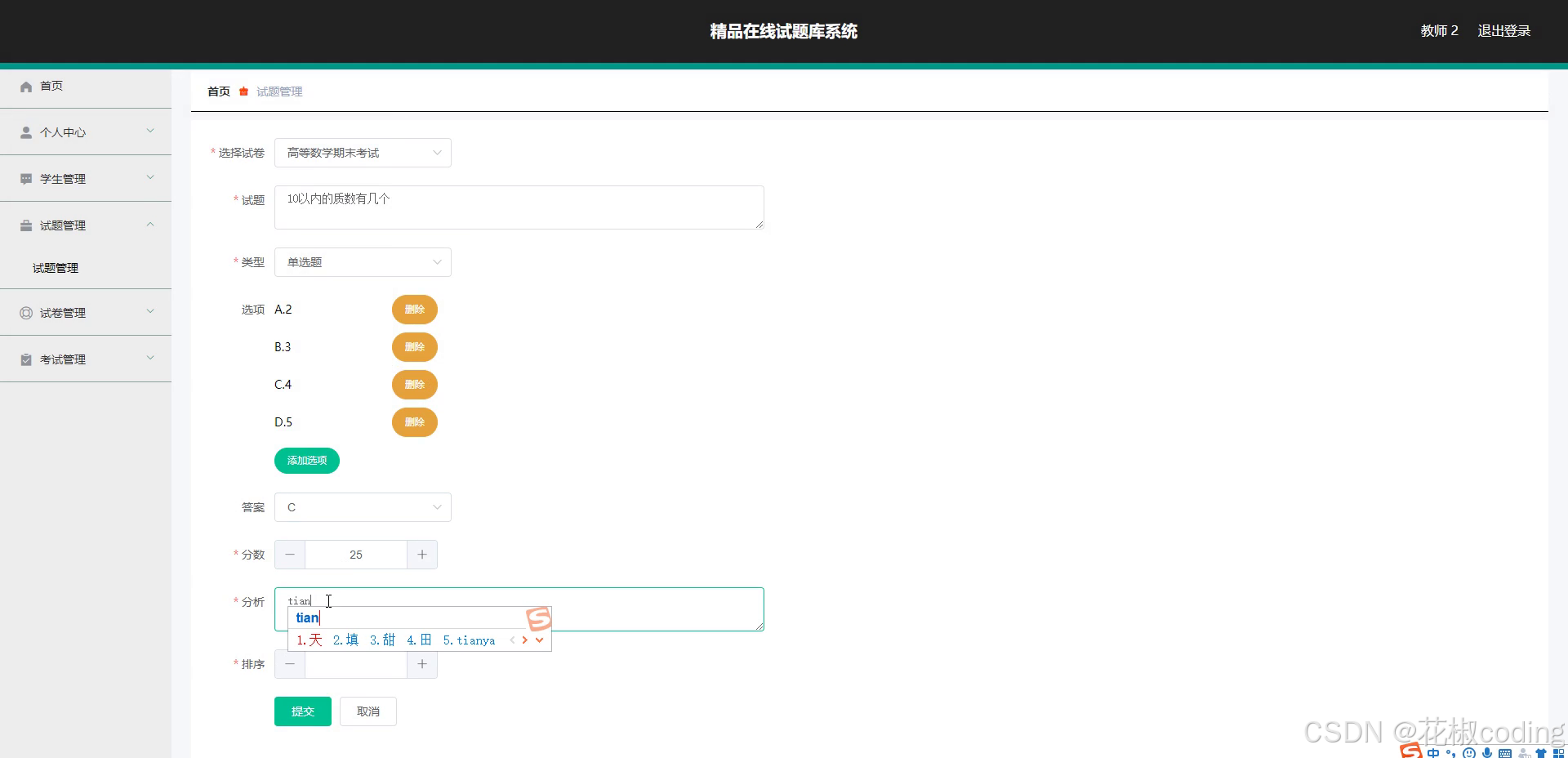Screen dimensions: 1568x758
Task: Toggle the punctuation mode in IME bar
Action: point(1450,754)
